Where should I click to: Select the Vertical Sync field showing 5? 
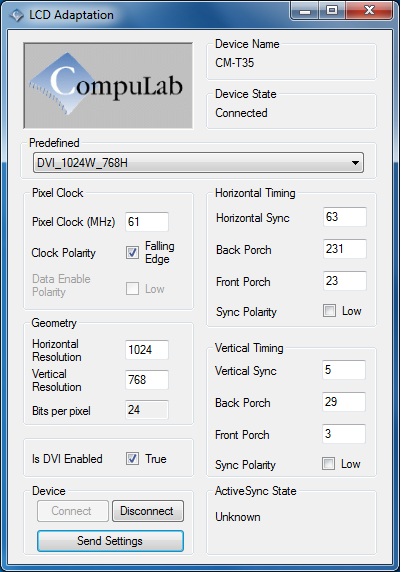tap(344, 370)
